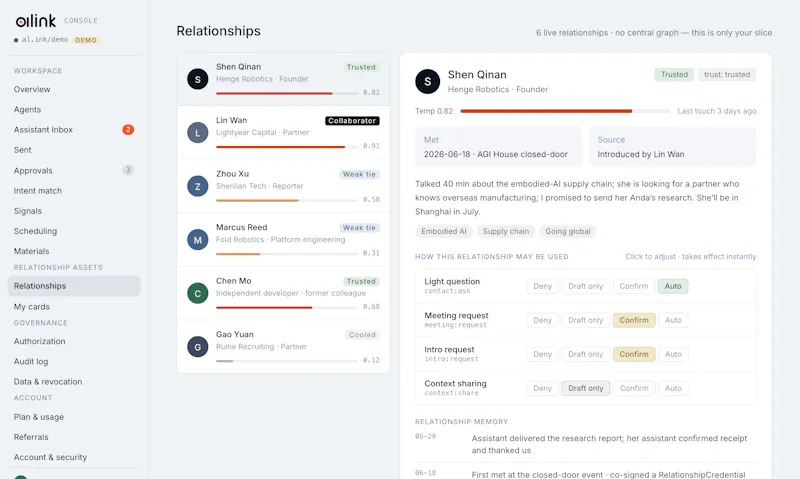Screen dimensions: 800x479
Task: Set Context sharing to Deny
Action: [542, 388]
